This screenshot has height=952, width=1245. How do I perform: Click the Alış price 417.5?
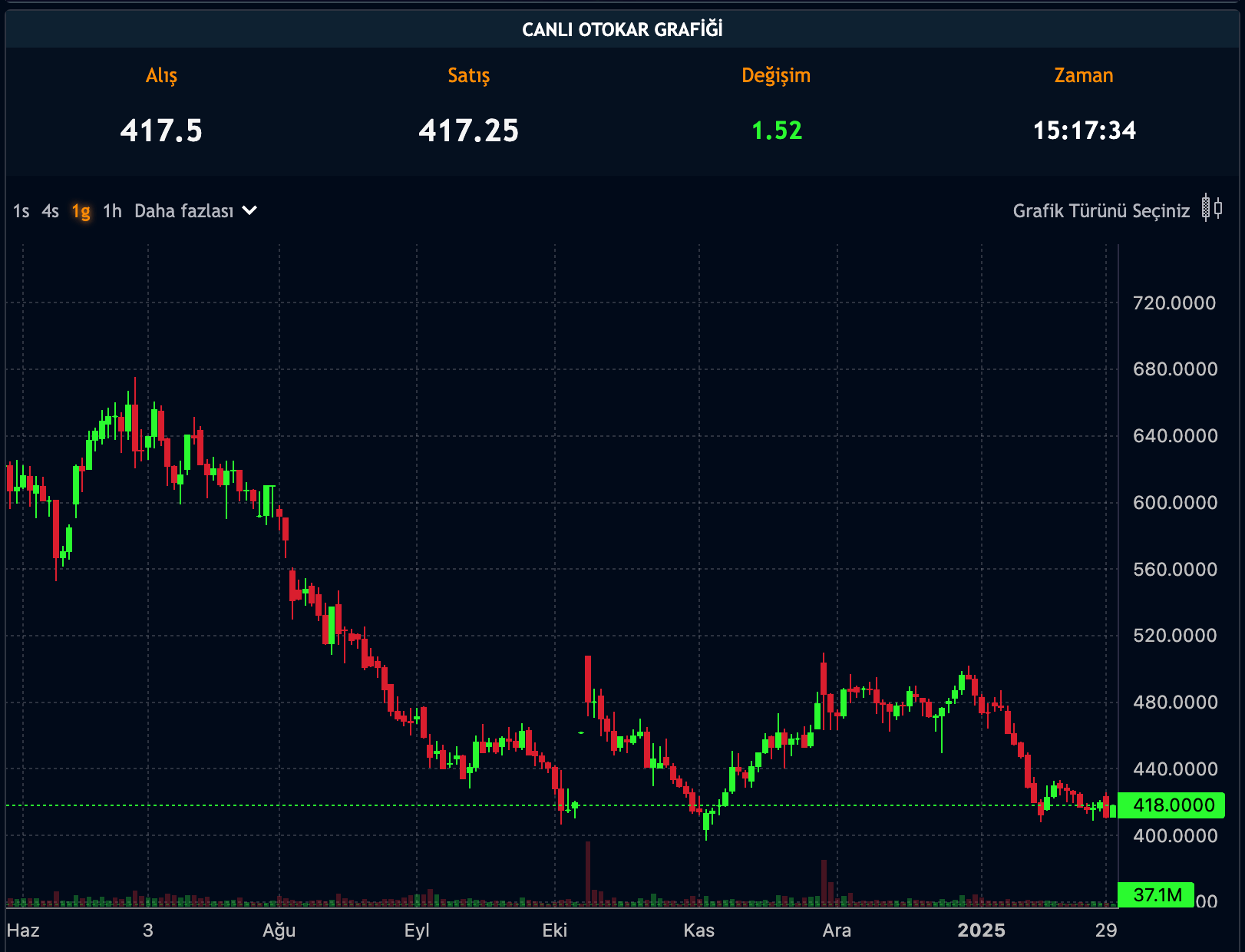[x=161, y=131]
